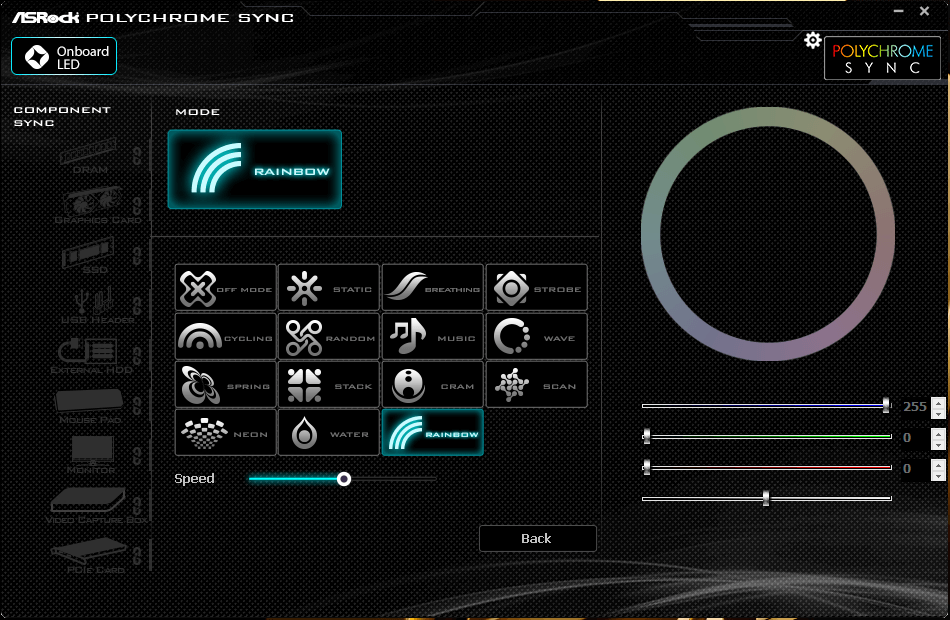This screenshot has height=620, width=950.
Task: Open the Onboard LED tab
Action: pyautogui.click(x=64, y=56)
